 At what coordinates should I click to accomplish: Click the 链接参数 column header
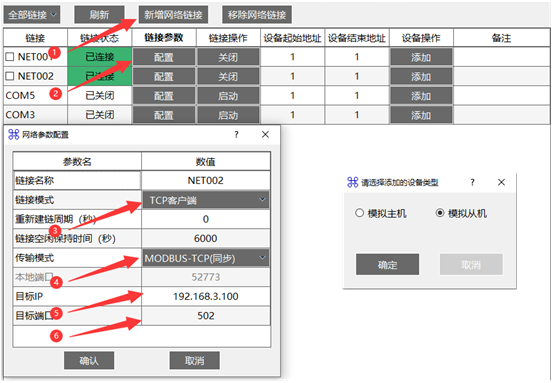point(164,37)
